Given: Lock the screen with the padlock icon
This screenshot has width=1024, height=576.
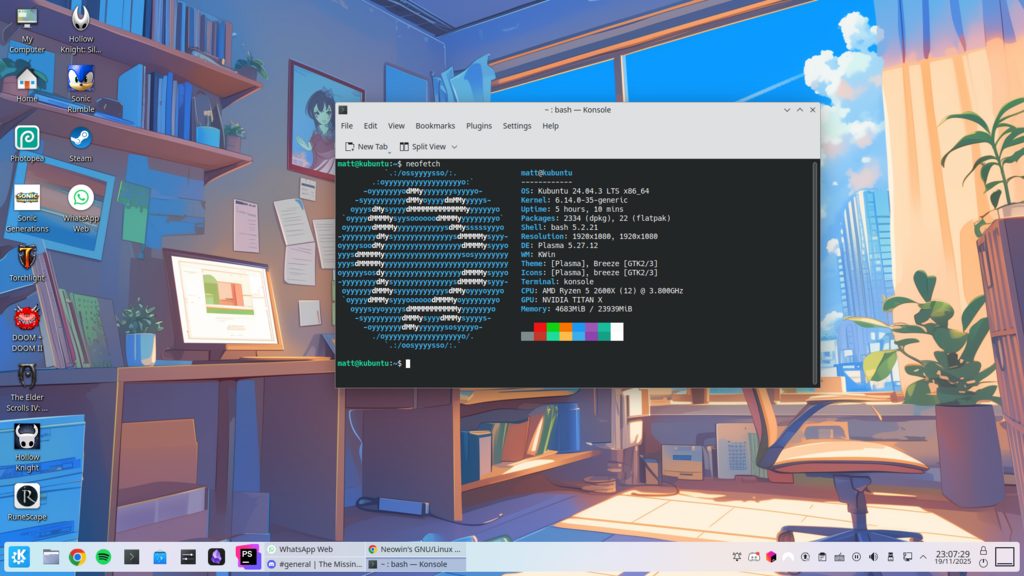Looking at the screenshot, I should coord(983,551).
